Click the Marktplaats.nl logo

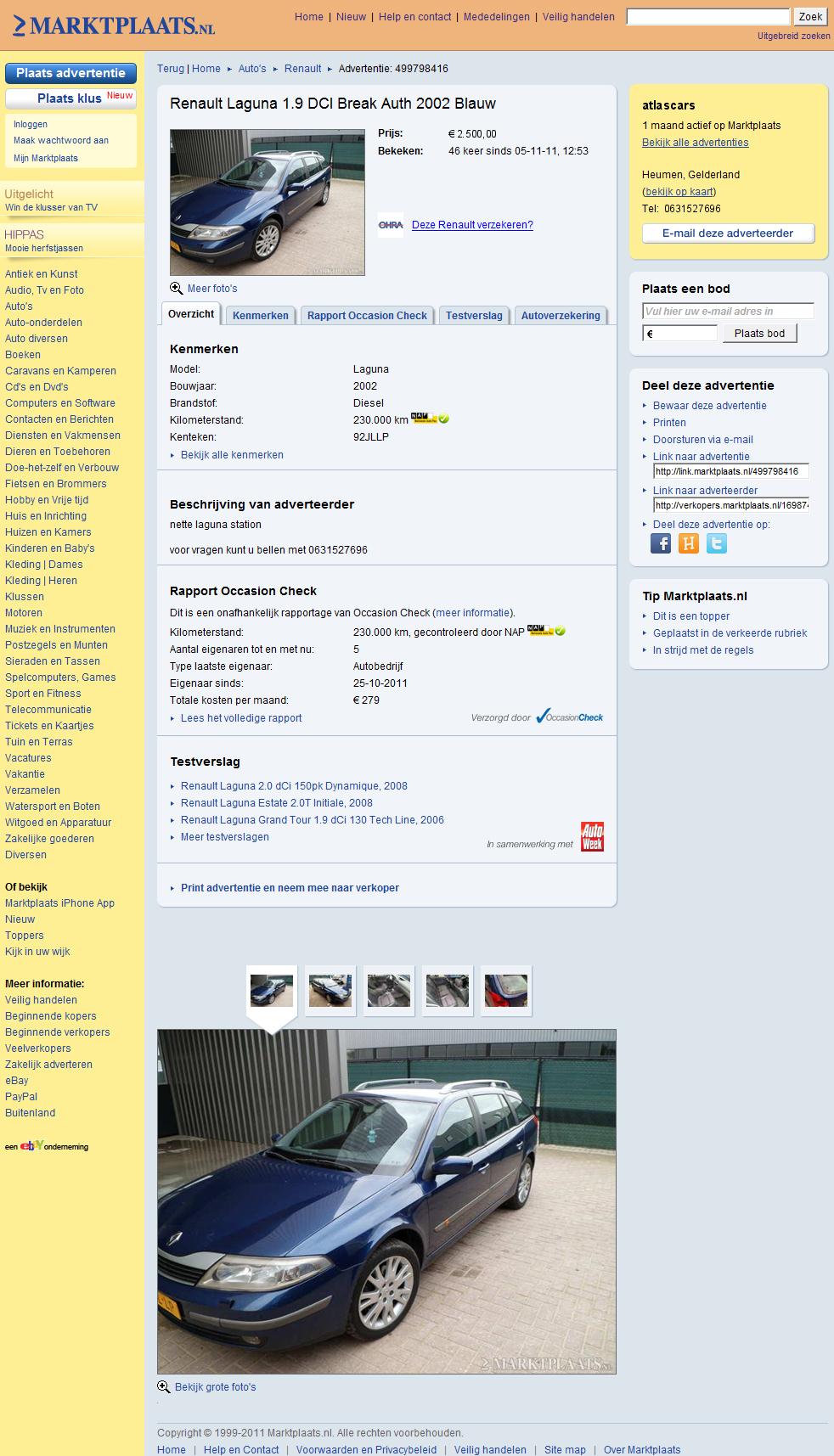tap(114, 25)
